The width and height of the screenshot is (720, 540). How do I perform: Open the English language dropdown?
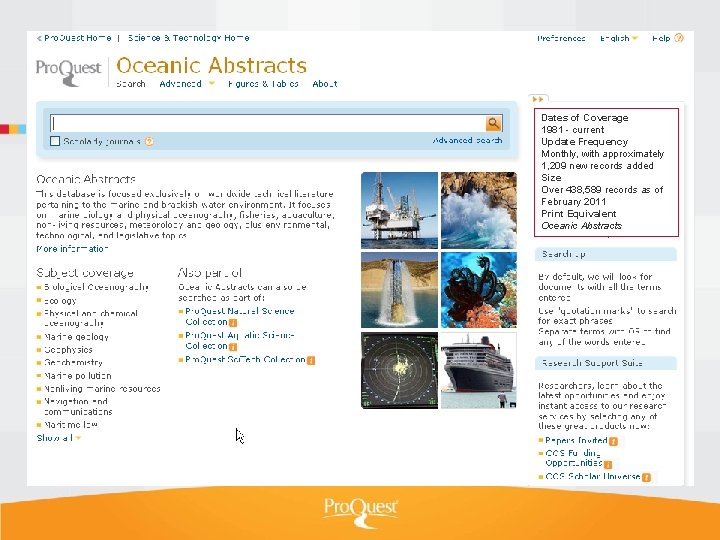619,38
